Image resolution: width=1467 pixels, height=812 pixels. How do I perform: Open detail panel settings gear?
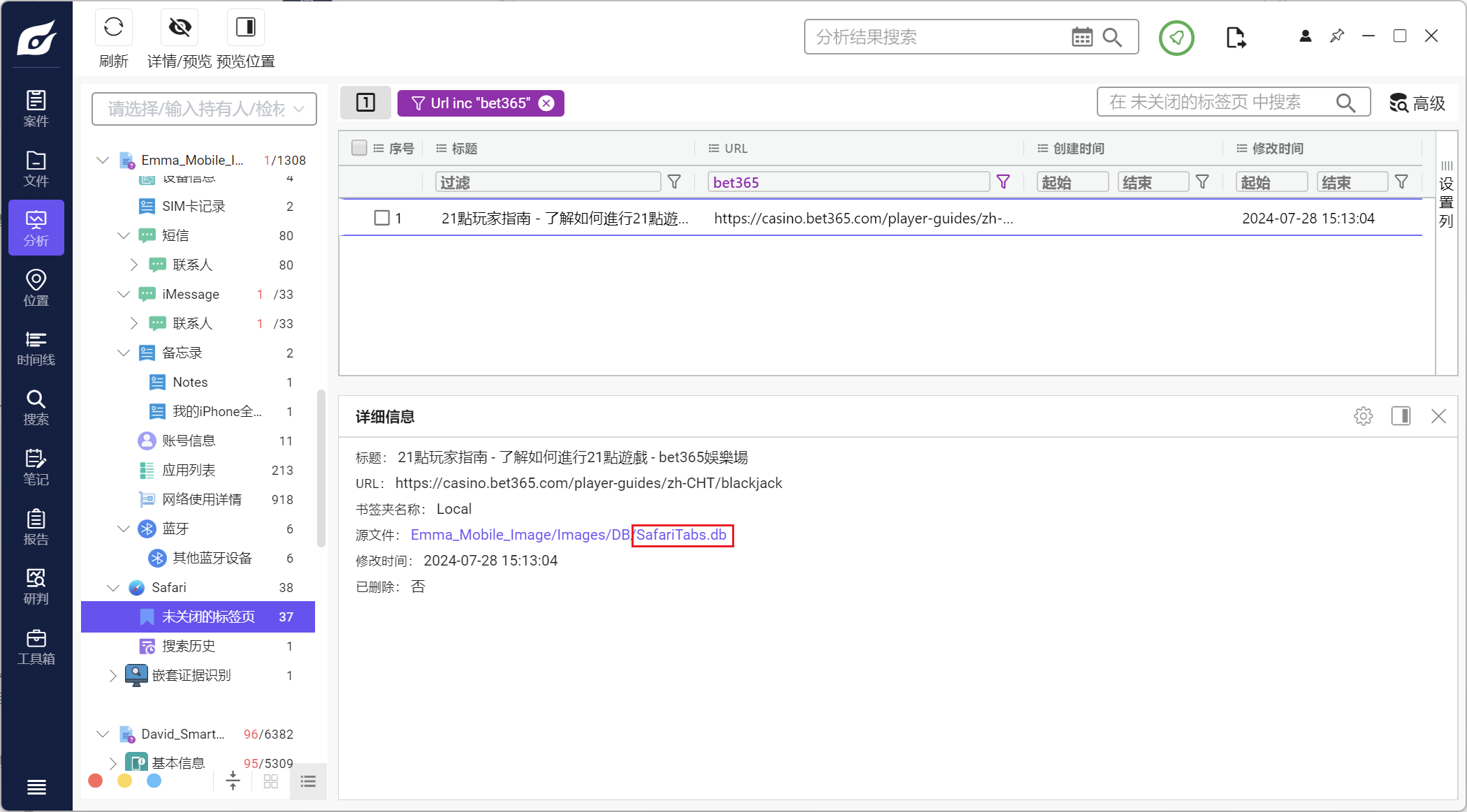(1363, 416)
